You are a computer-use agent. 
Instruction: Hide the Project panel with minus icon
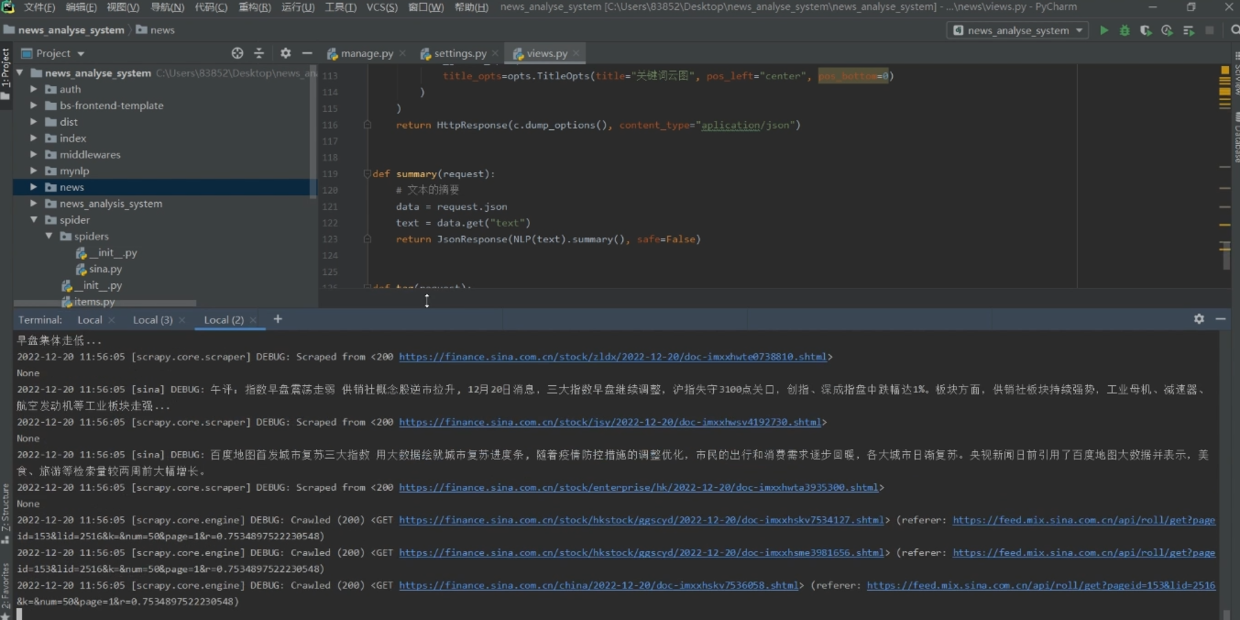point(306,53)
